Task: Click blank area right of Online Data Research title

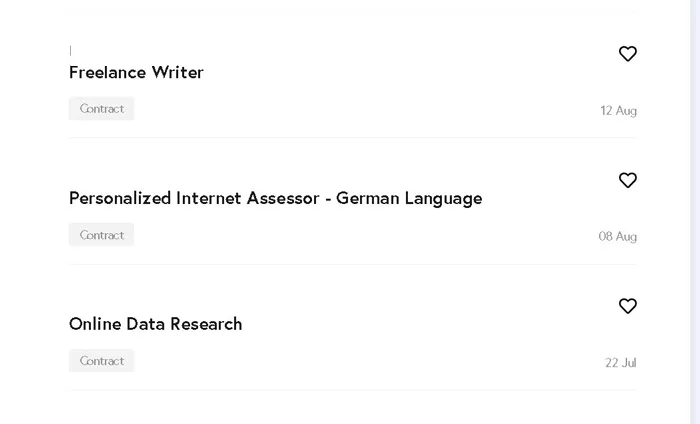Action: [x=424, y=324]
